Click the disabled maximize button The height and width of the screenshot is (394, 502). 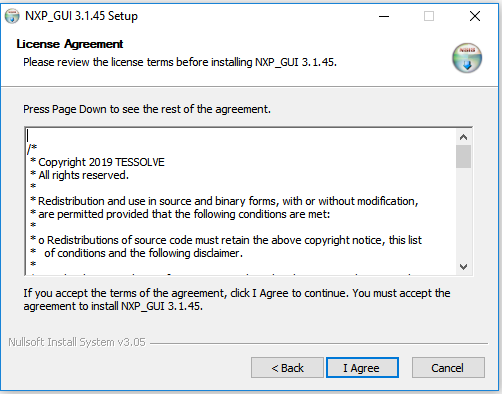[x=429, y=16]
